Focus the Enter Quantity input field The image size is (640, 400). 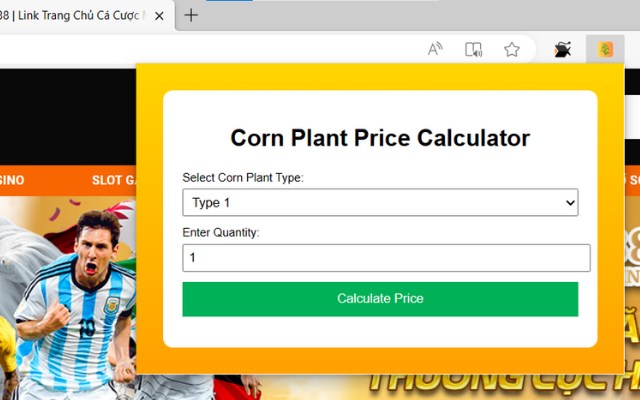point(386,258)
